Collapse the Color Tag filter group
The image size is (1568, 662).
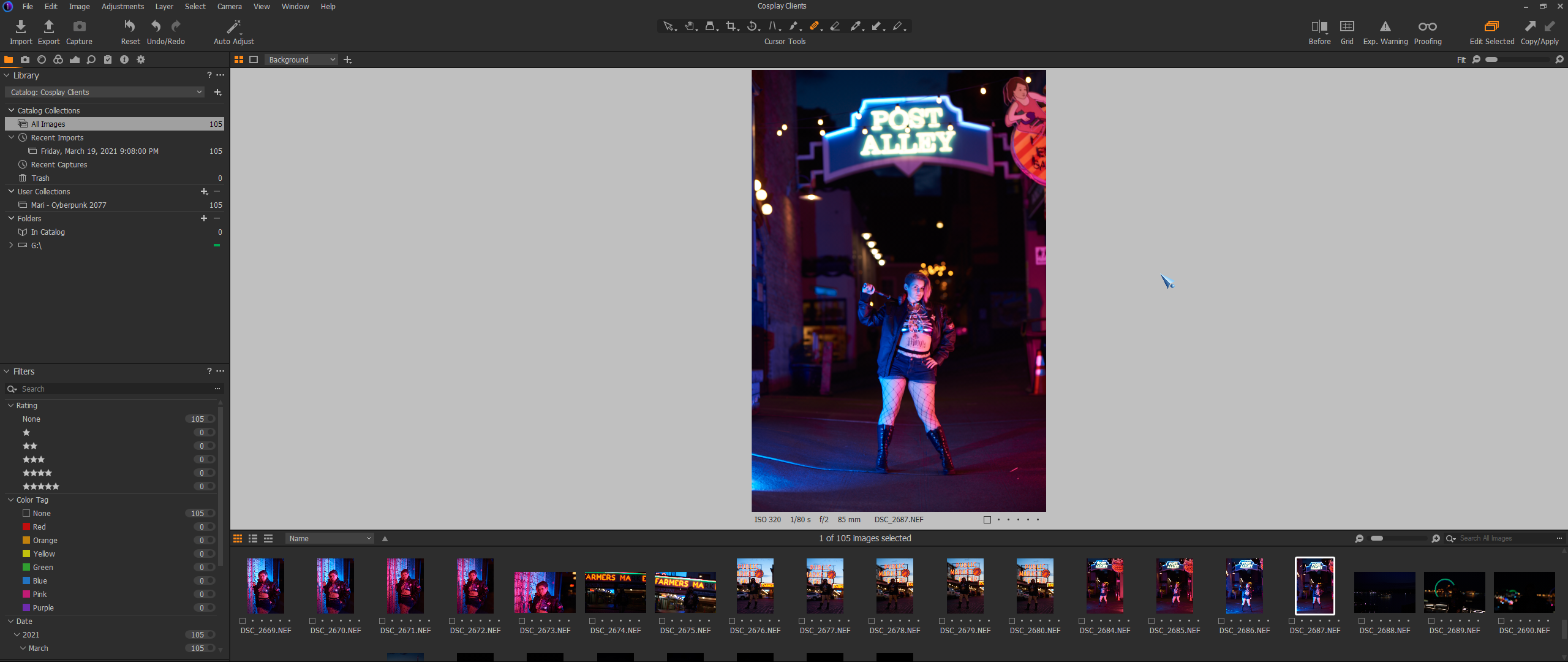[x=10, y=500]
